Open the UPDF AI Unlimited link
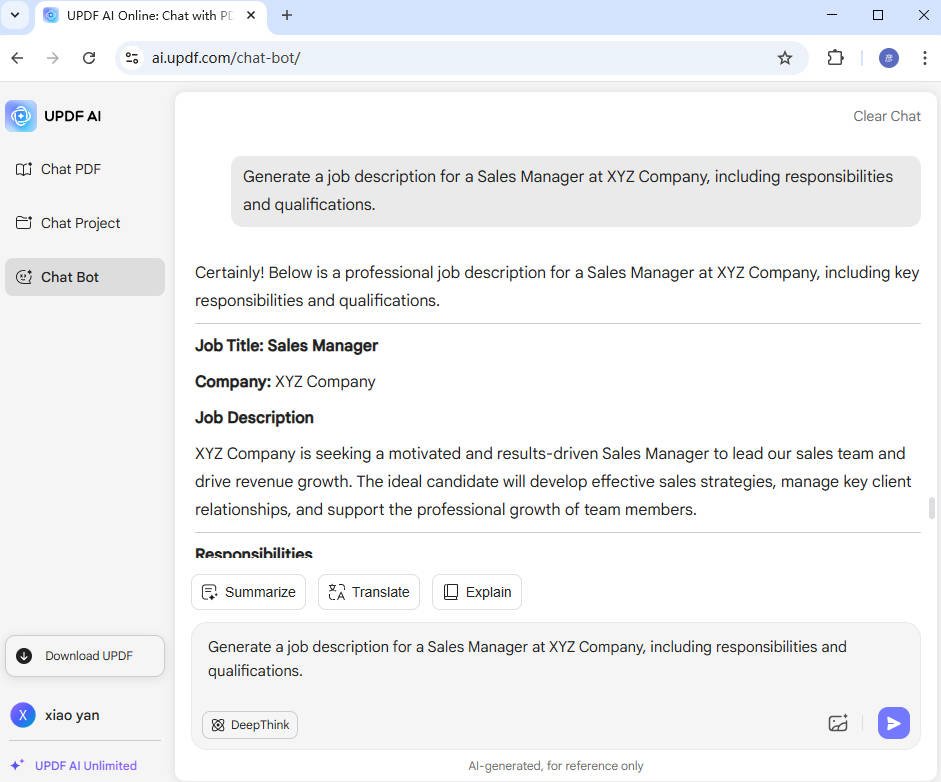941x782 pixels. (x=84, y=765)
